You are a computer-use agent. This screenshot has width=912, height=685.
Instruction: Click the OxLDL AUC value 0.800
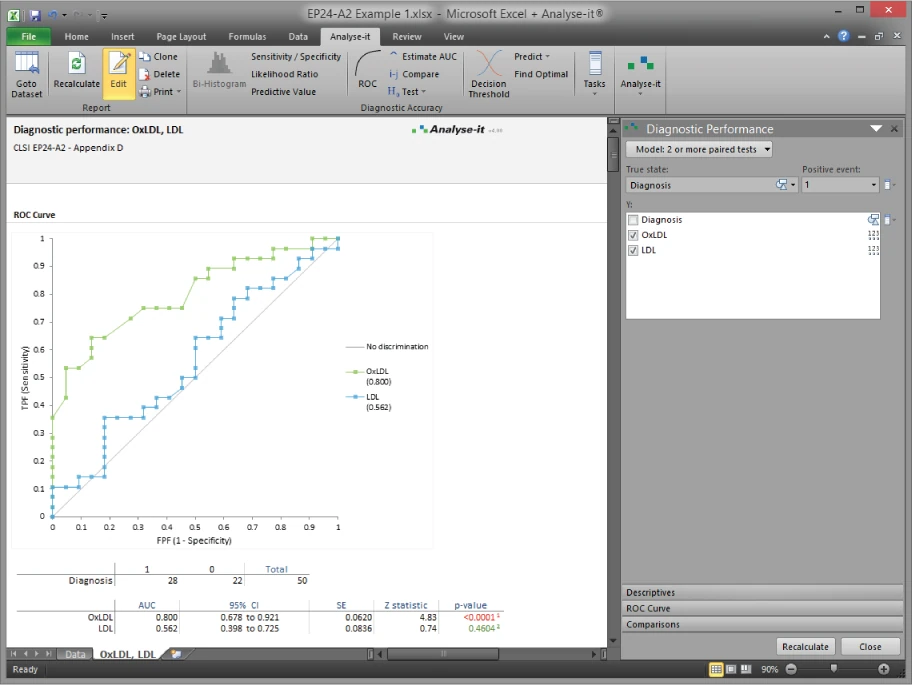pos(166,618)
